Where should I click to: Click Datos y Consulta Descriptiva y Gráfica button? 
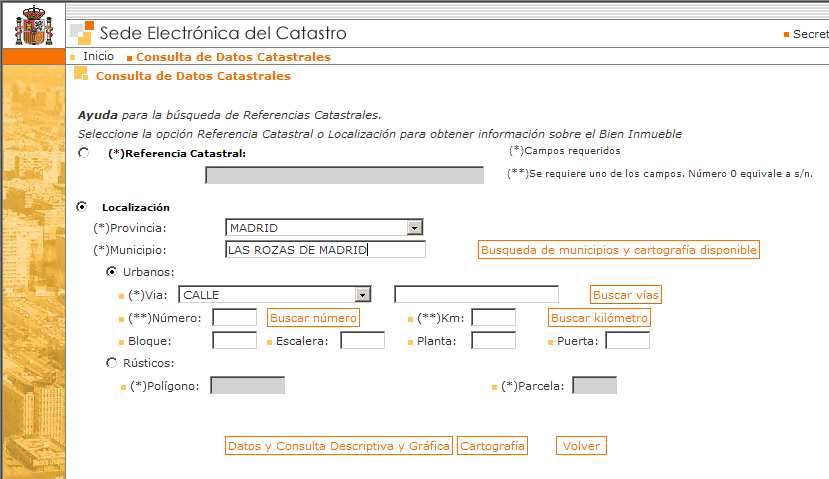pyautogui.click(x=338, y=446)
